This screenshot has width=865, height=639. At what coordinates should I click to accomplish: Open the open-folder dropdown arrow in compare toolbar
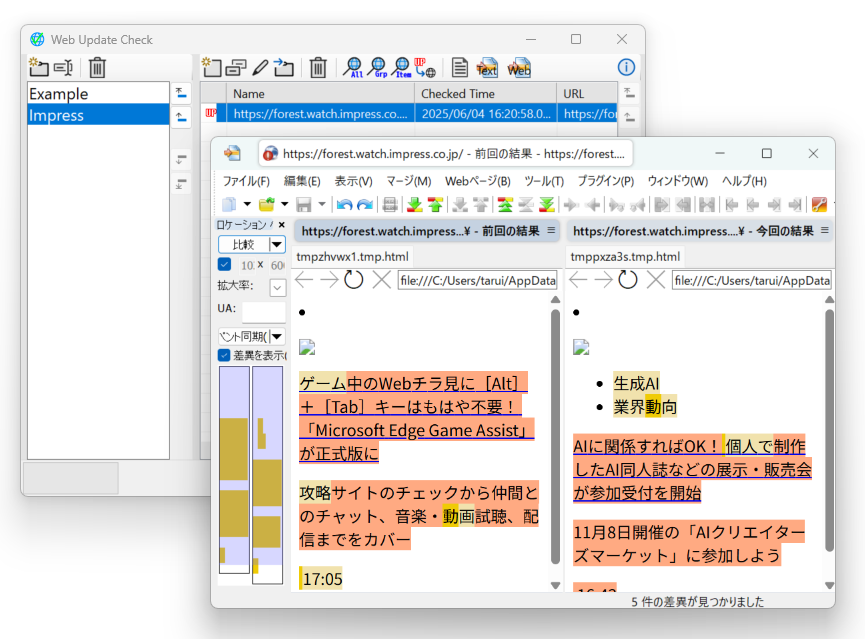click(285, 205)
